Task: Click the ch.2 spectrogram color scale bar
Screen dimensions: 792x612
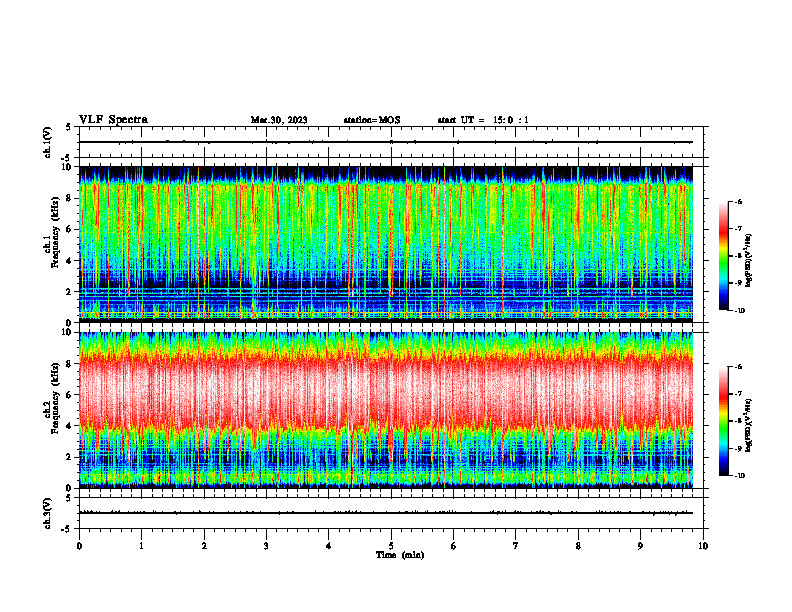Action: tap(724, 421)
